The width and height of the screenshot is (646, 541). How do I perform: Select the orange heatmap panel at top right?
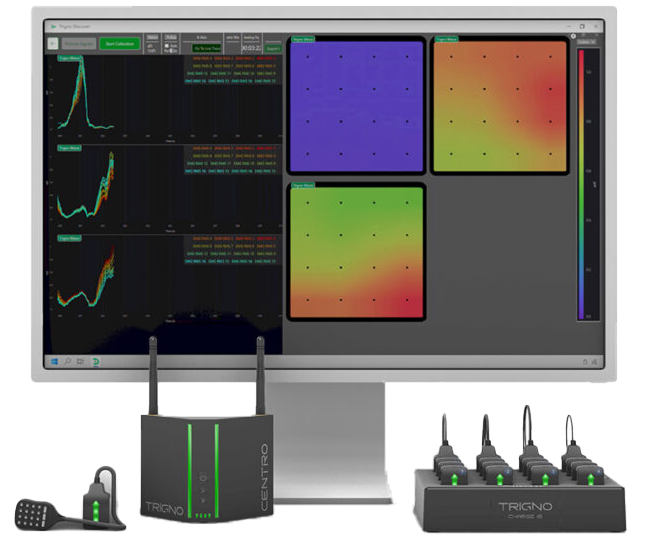[500, 106]
